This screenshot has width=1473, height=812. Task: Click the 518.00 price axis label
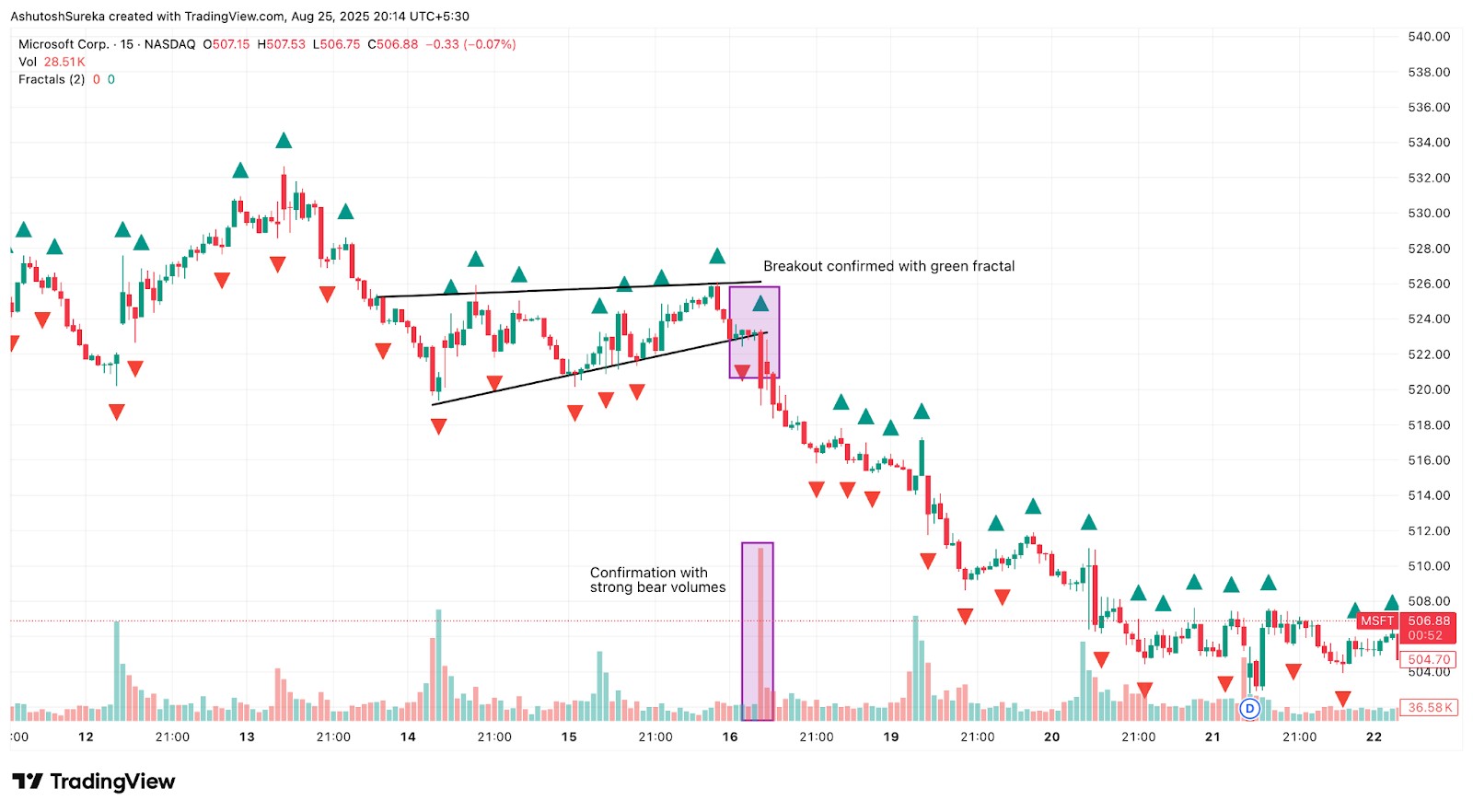pos(1429,425)
